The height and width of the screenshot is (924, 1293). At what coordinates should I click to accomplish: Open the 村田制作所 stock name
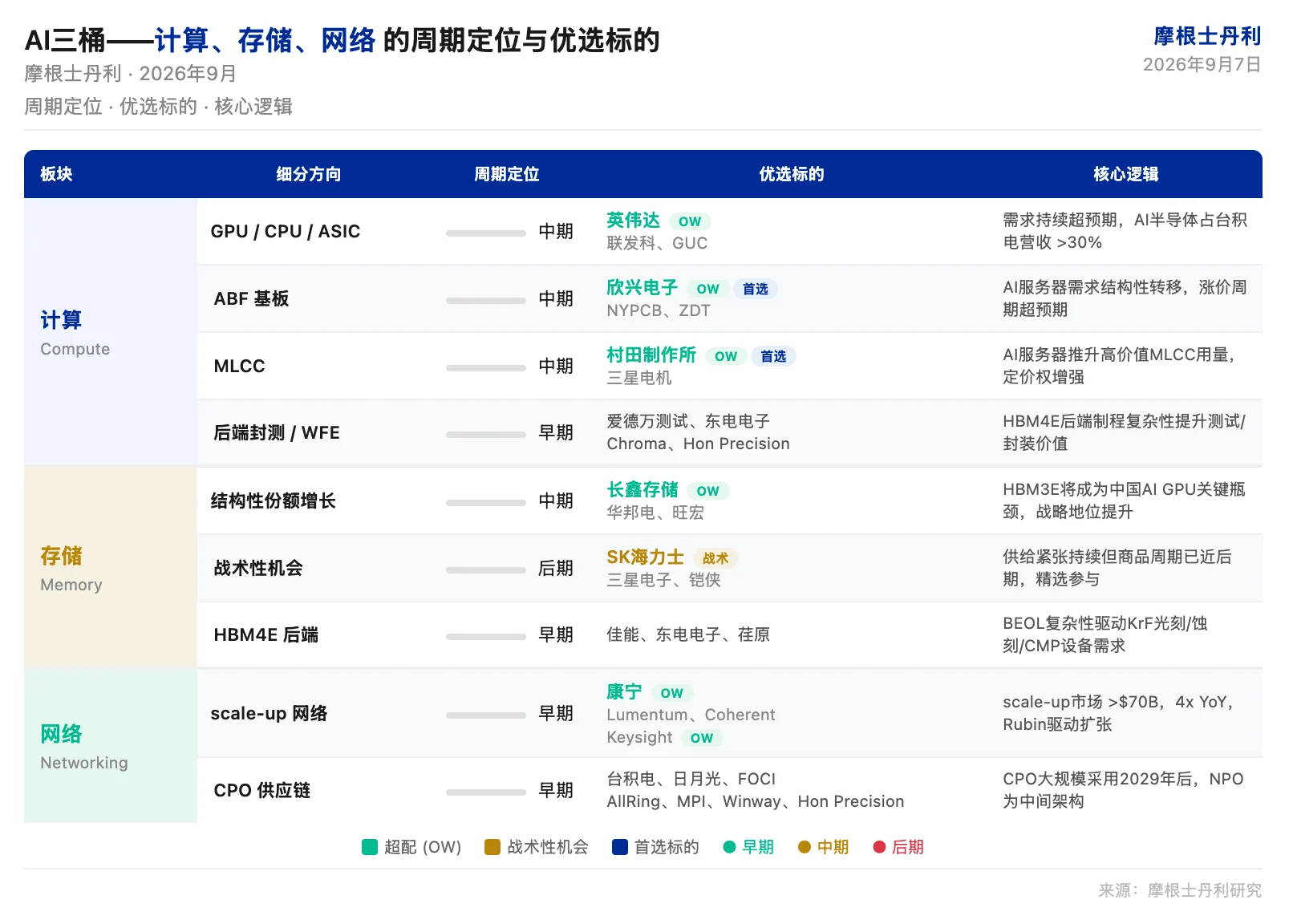click(x=651, y=355)
